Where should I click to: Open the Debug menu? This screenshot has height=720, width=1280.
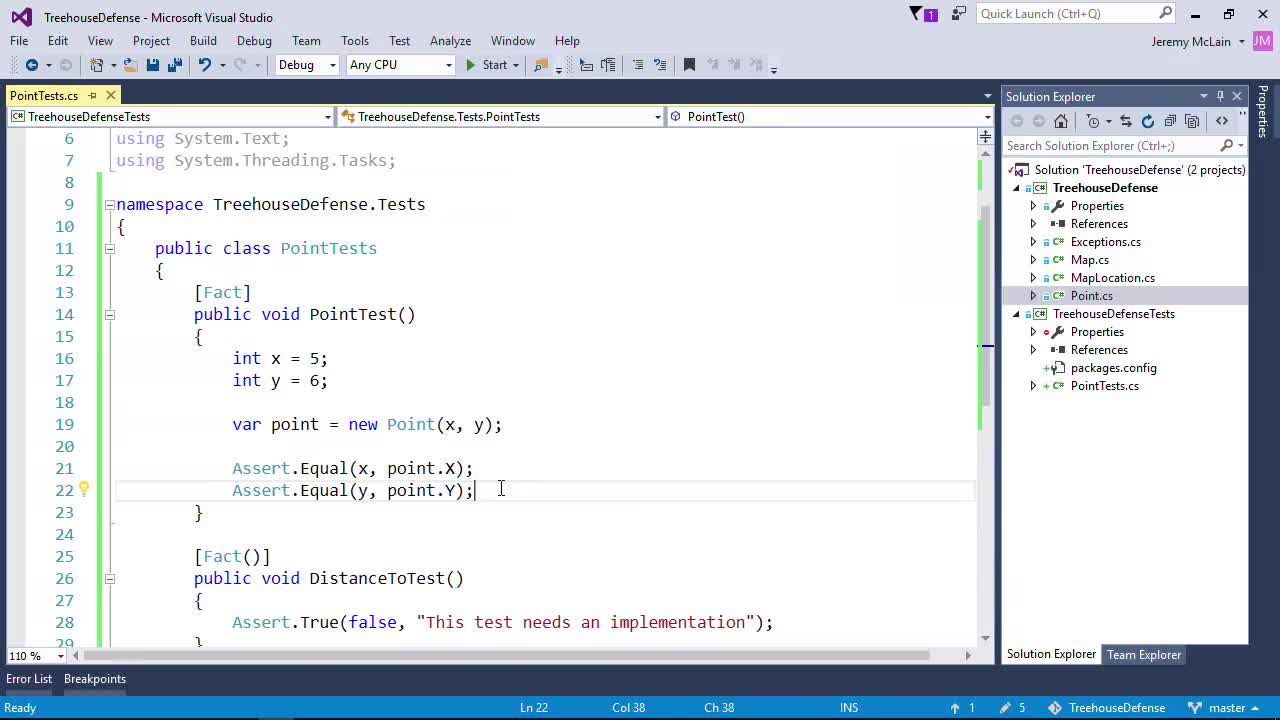click(253, 41)
